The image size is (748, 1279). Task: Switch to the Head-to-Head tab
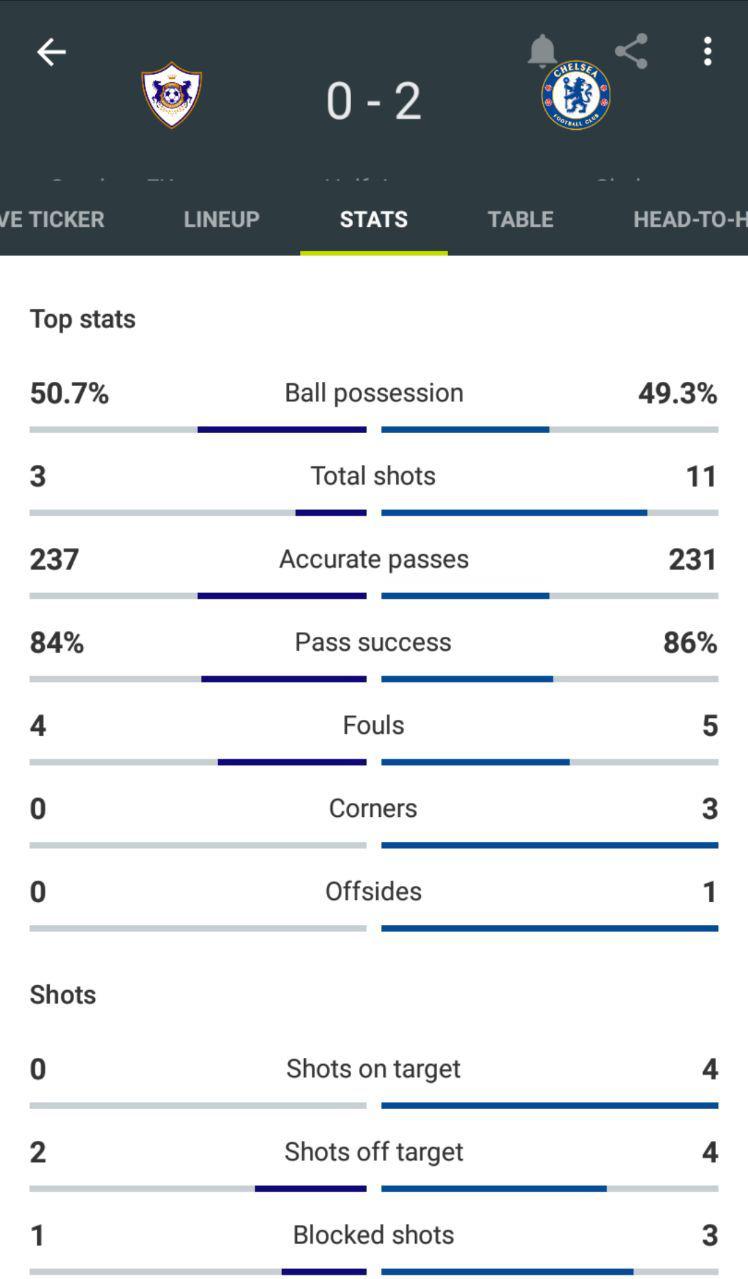pyautogui.click(x=690, y=219)
